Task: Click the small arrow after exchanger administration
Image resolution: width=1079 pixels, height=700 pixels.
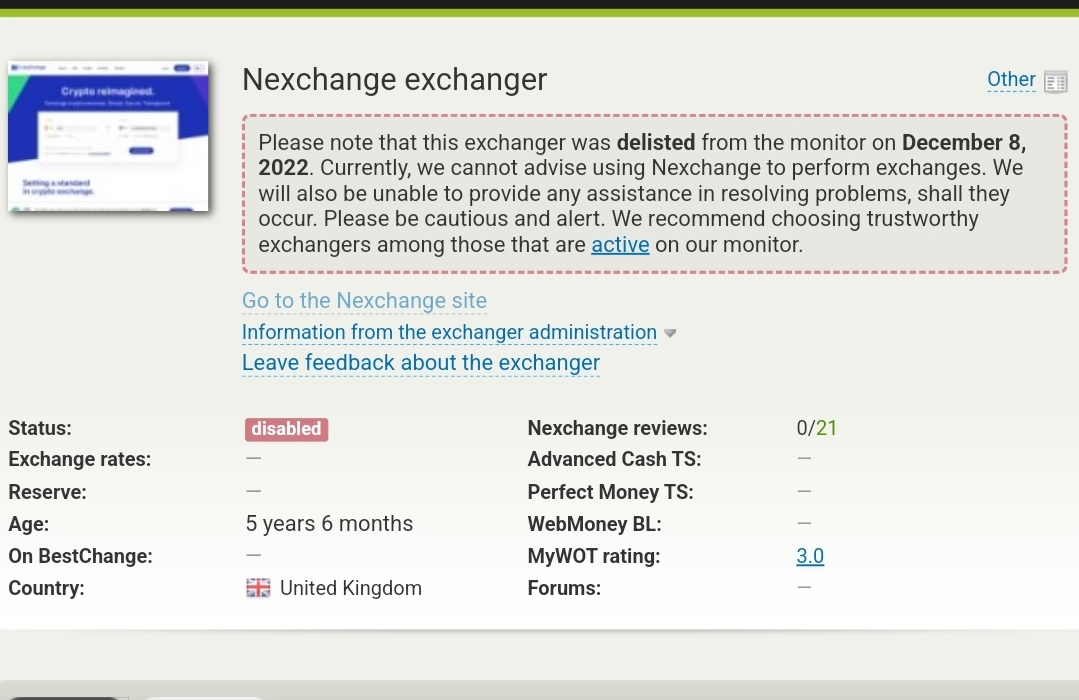Action: 670,333
